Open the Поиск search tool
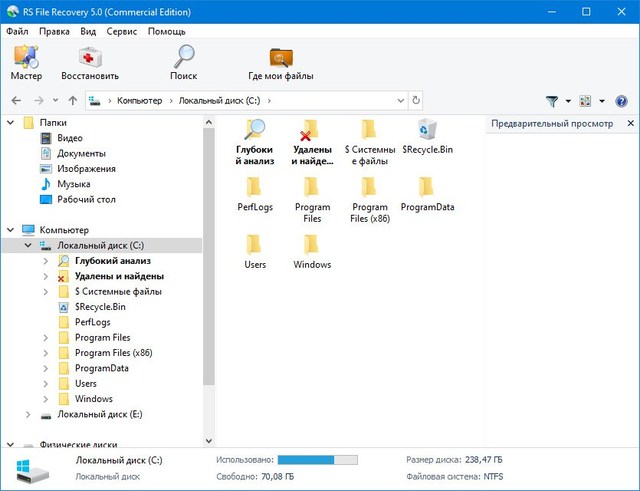640x491 pixels. point(183,62)
